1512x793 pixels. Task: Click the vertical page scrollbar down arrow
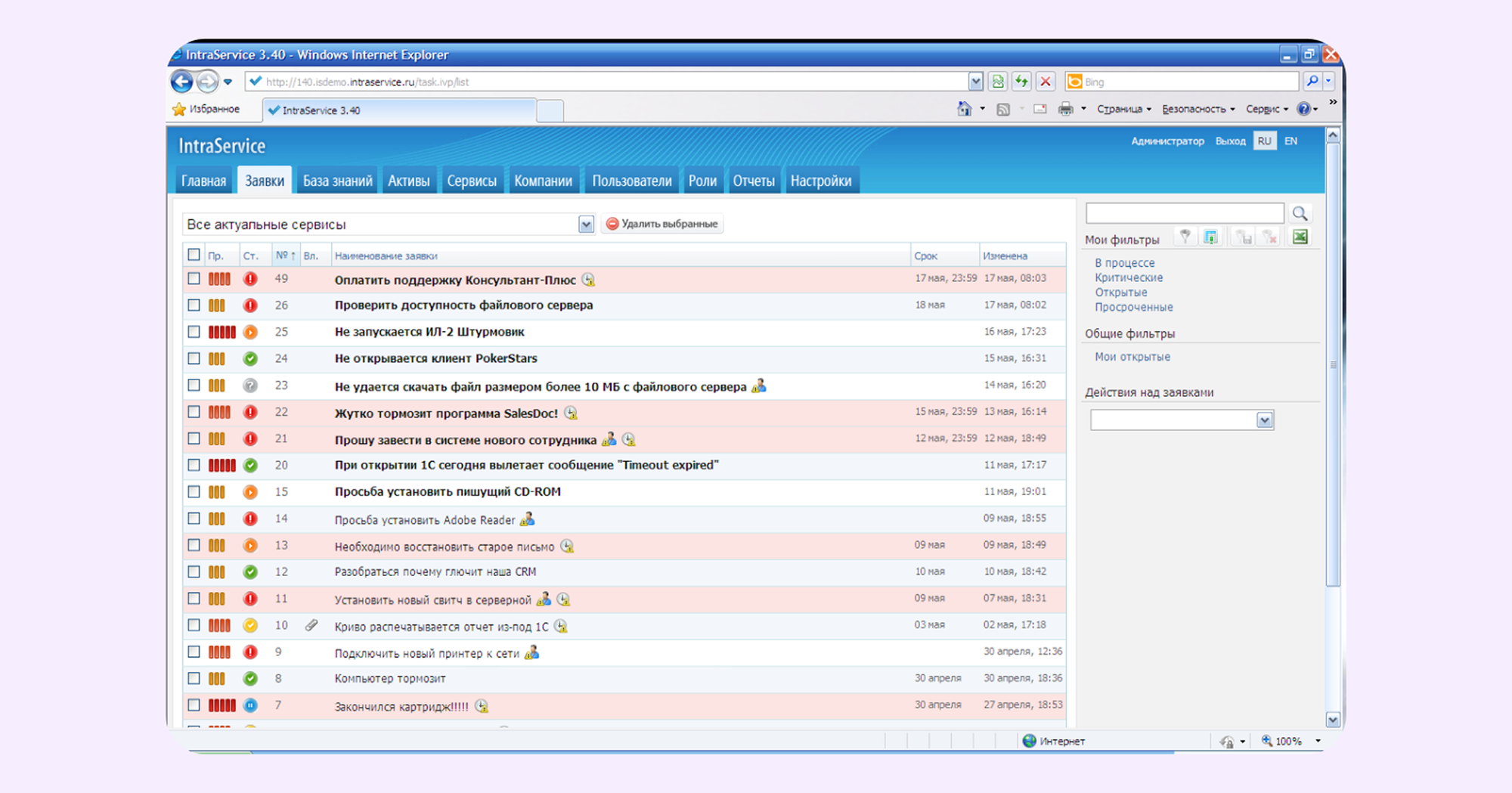tap(1333, 719)
